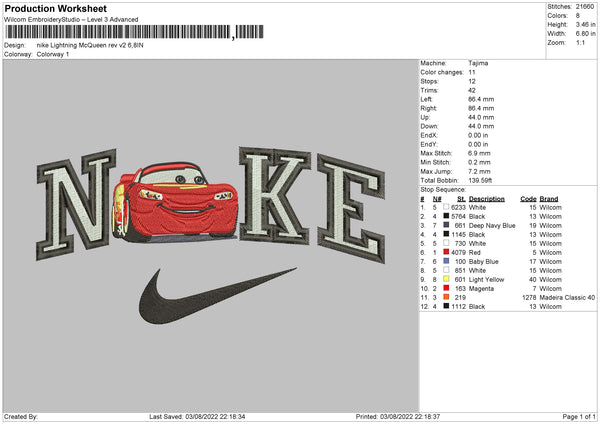Click the underlined Code column header
The width and height of the screenshot is (600, 424).
528,198
